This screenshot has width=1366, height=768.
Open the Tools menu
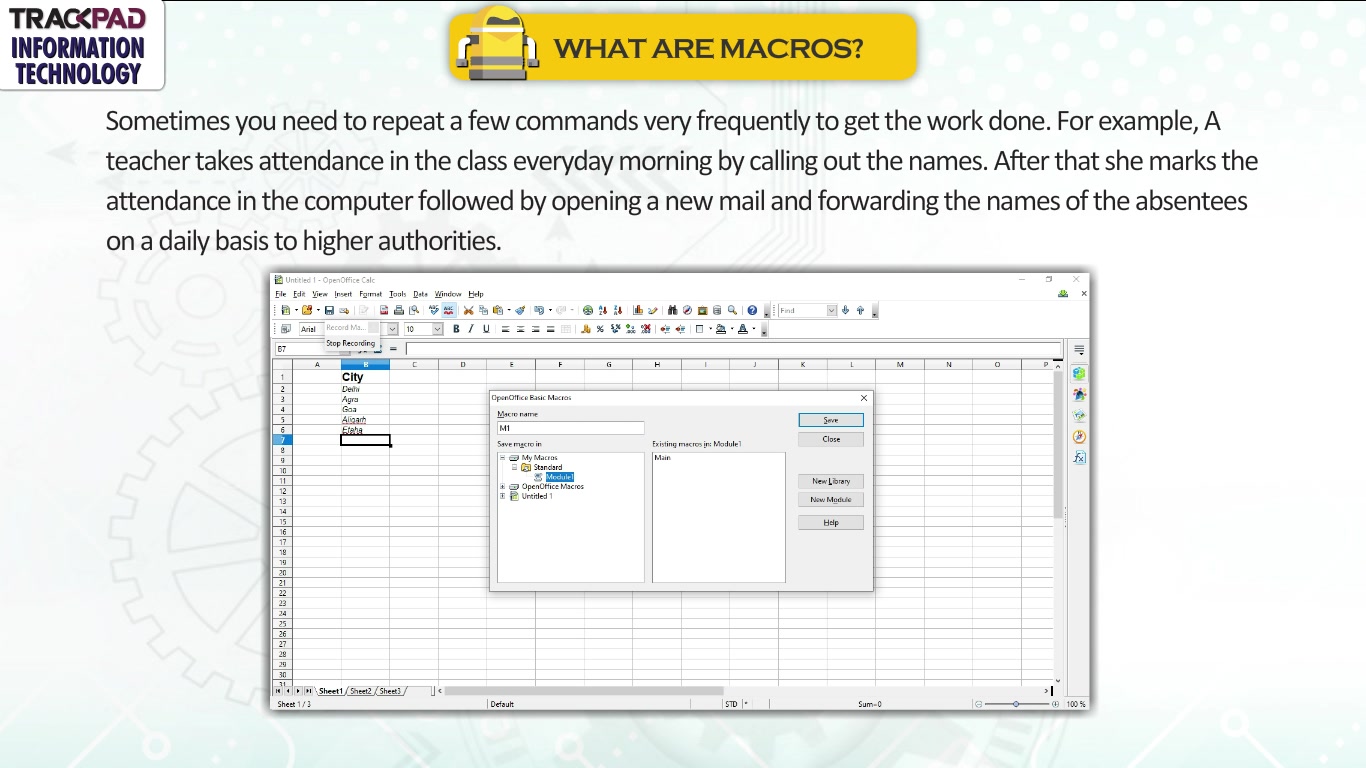[398, 294]
